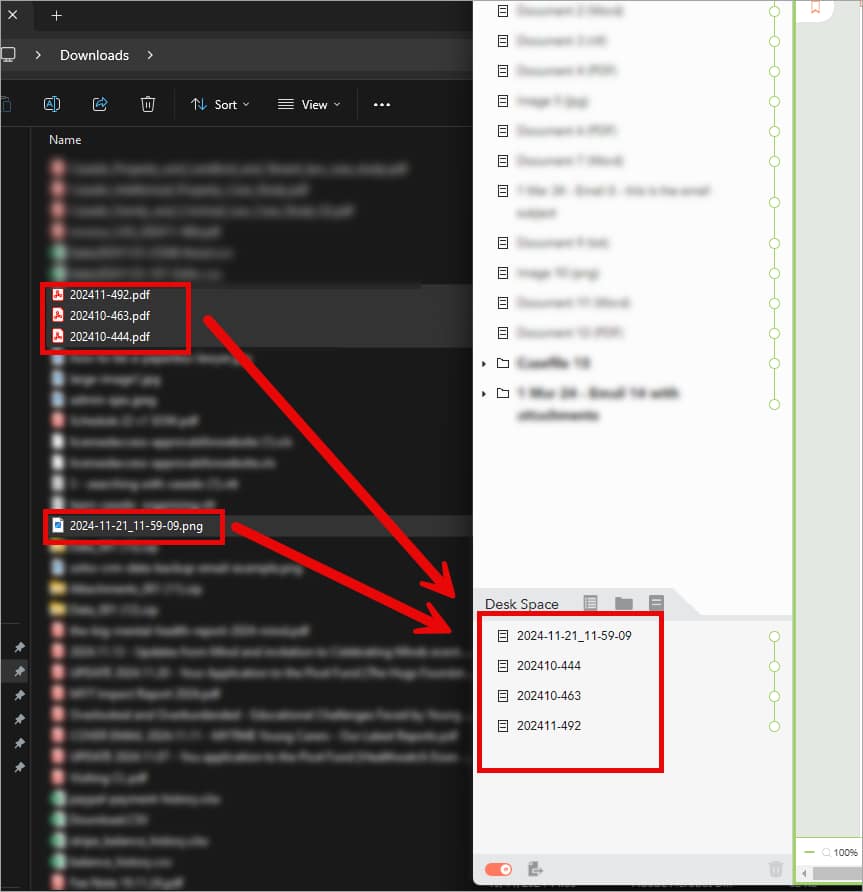Click the orange bookmark icon at top right

(815, 7)
